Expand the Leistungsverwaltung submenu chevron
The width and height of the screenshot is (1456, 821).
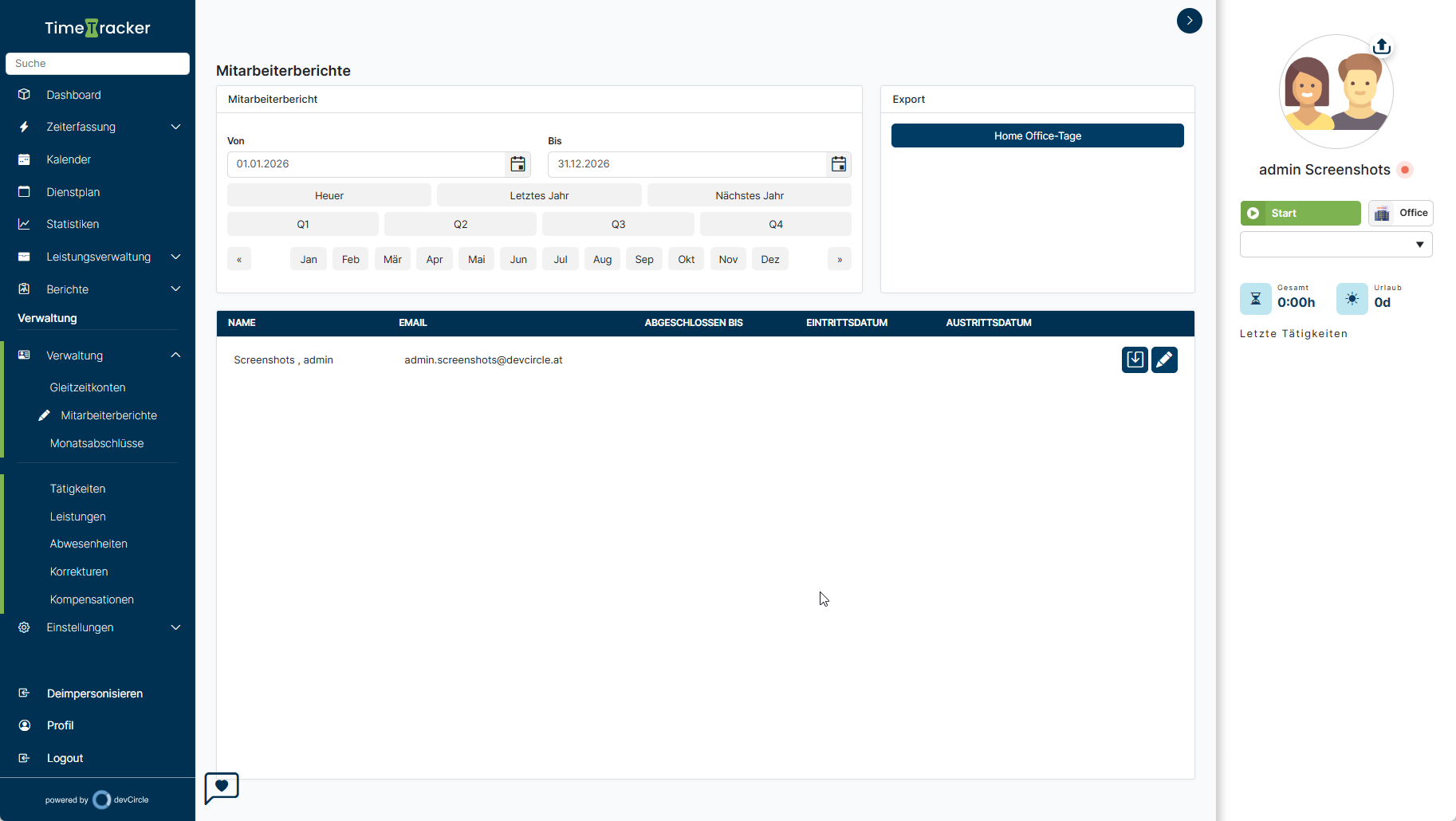point(175,257)
